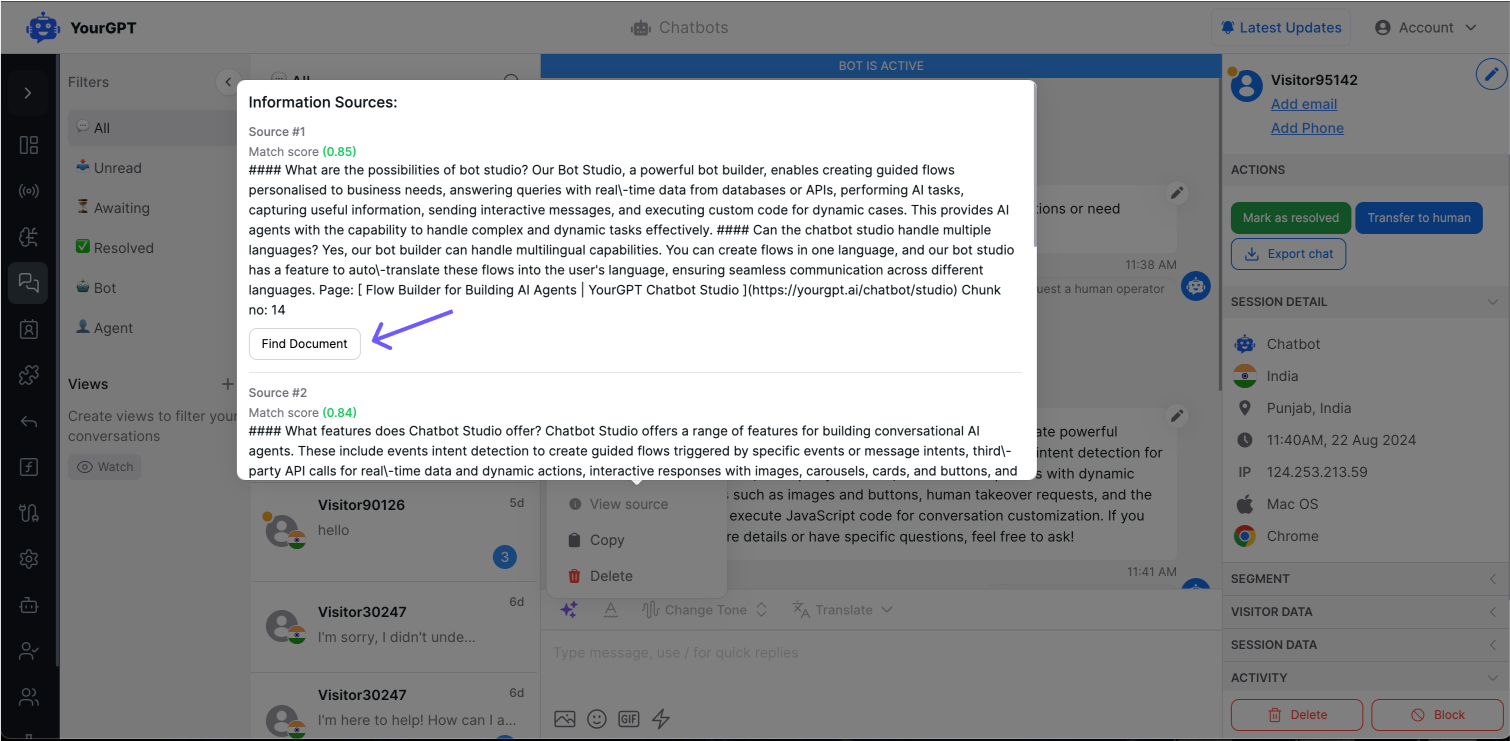This screenshot has width=1510, height=741.
Task: Select the Resolved filter
Action: click(123, 248)
